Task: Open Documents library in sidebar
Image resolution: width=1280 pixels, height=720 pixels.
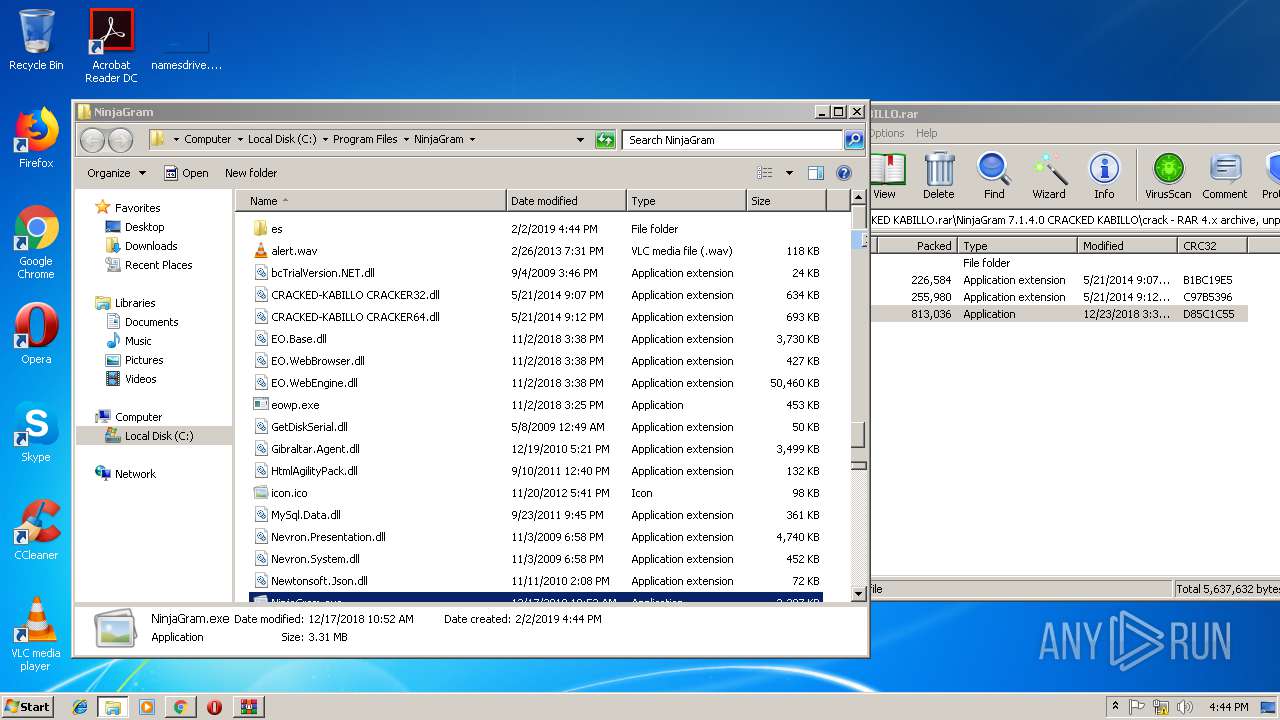Action: [x=151, y=322]
